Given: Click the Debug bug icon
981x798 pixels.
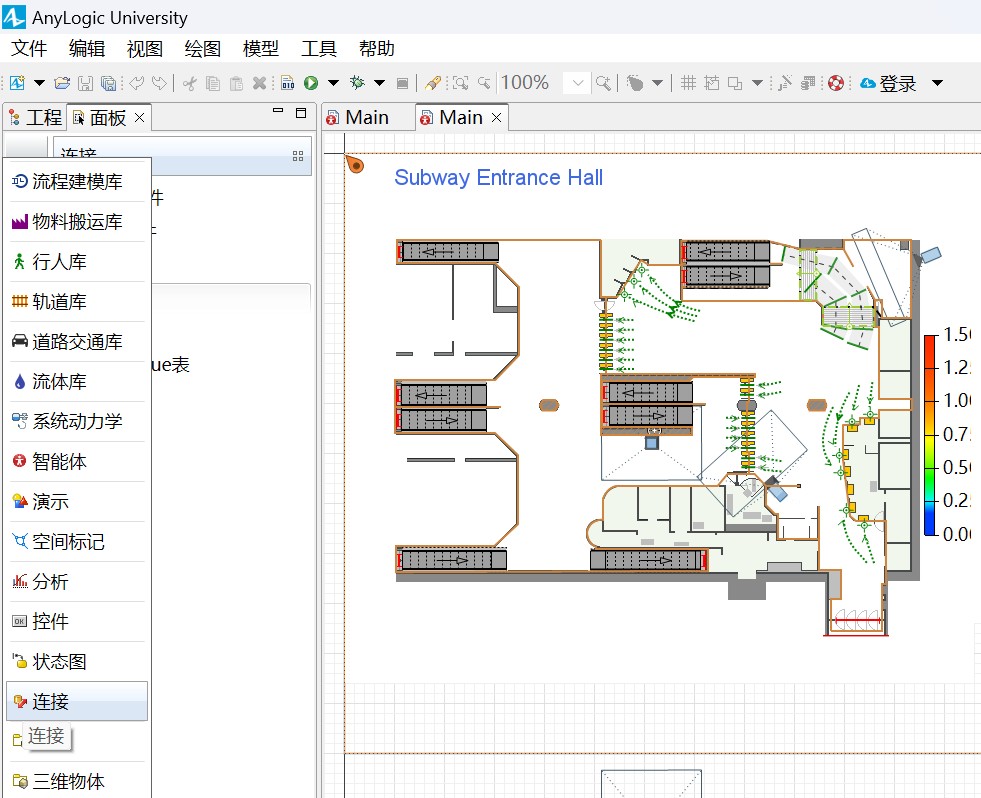Looking at the screenshot, I should [356, 83].
